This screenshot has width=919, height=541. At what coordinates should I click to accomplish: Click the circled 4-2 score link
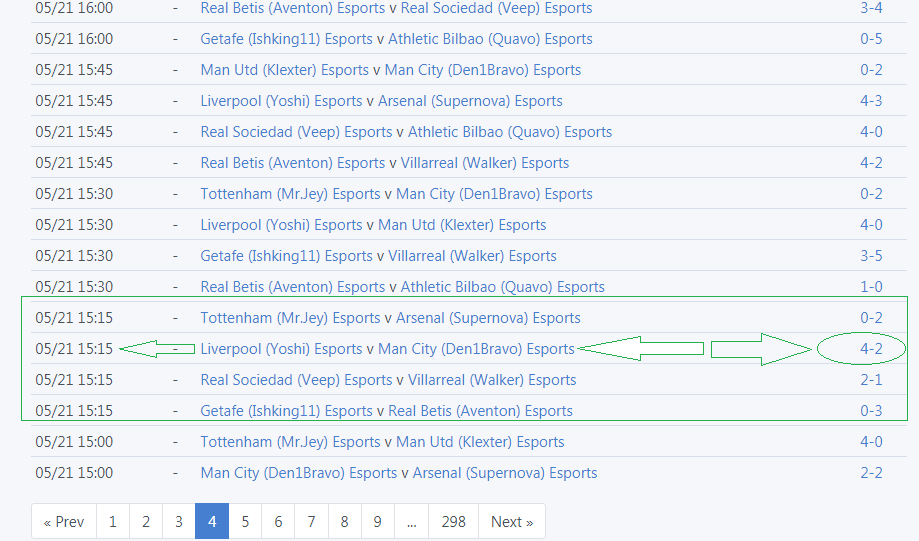point(871,349)
